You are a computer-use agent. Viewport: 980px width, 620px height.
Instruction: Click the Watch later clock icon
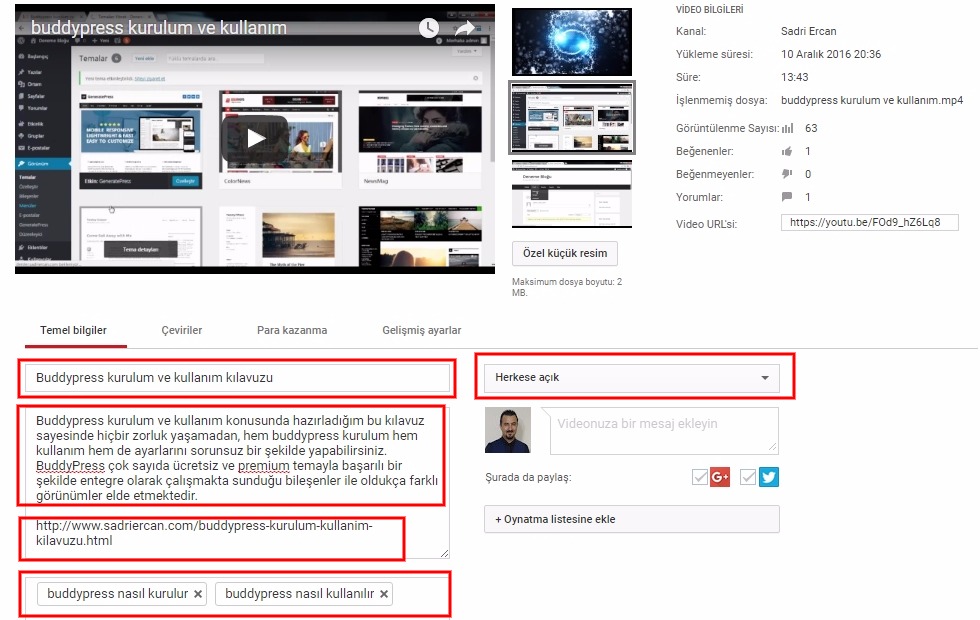pos(429,28)
